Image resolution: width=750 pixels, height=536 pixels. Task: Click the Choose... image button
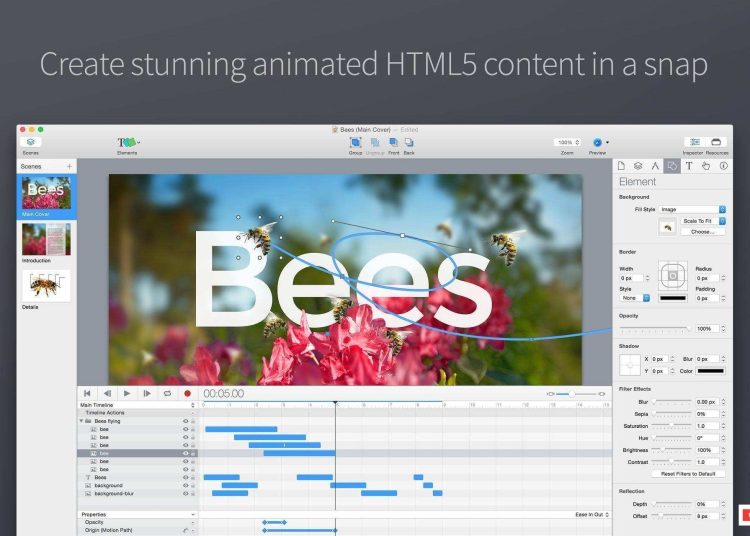click(702, 231)
